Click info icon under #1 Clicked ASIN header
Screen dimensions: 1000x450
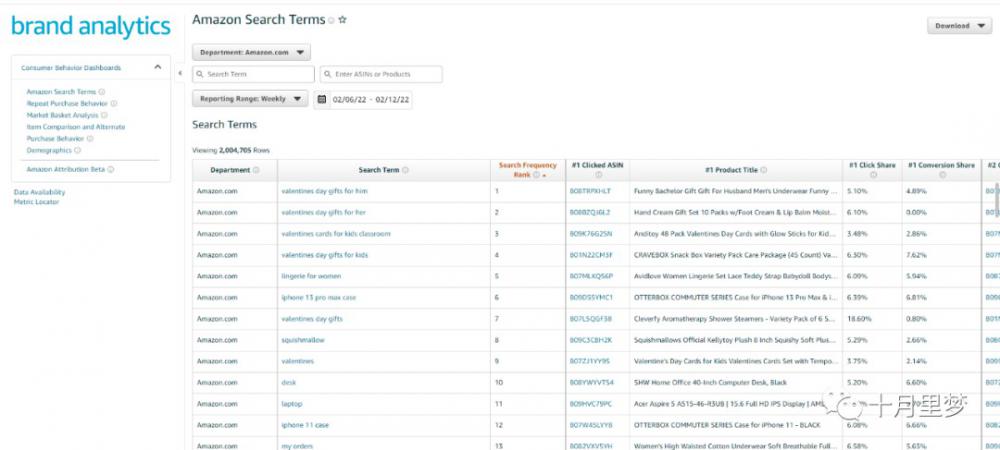(598, 175)
